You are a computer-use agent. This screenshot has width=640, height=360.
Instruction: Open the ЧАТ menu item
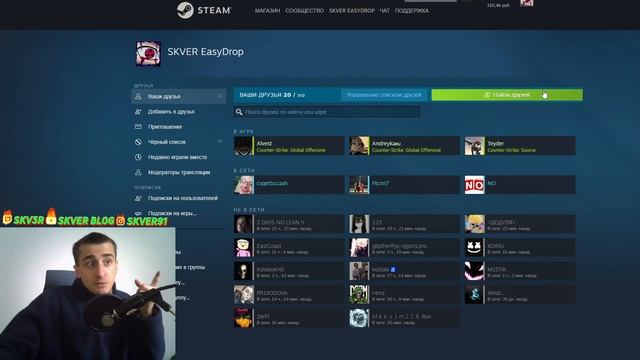[x=384, y=11]
